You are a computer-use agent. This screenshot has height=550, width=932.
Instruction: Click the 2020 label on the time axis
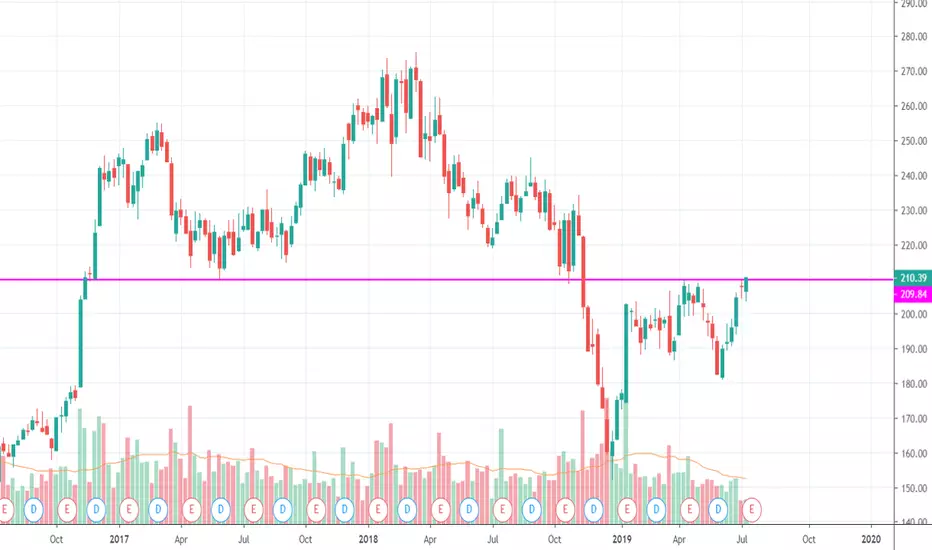(871, 539)
